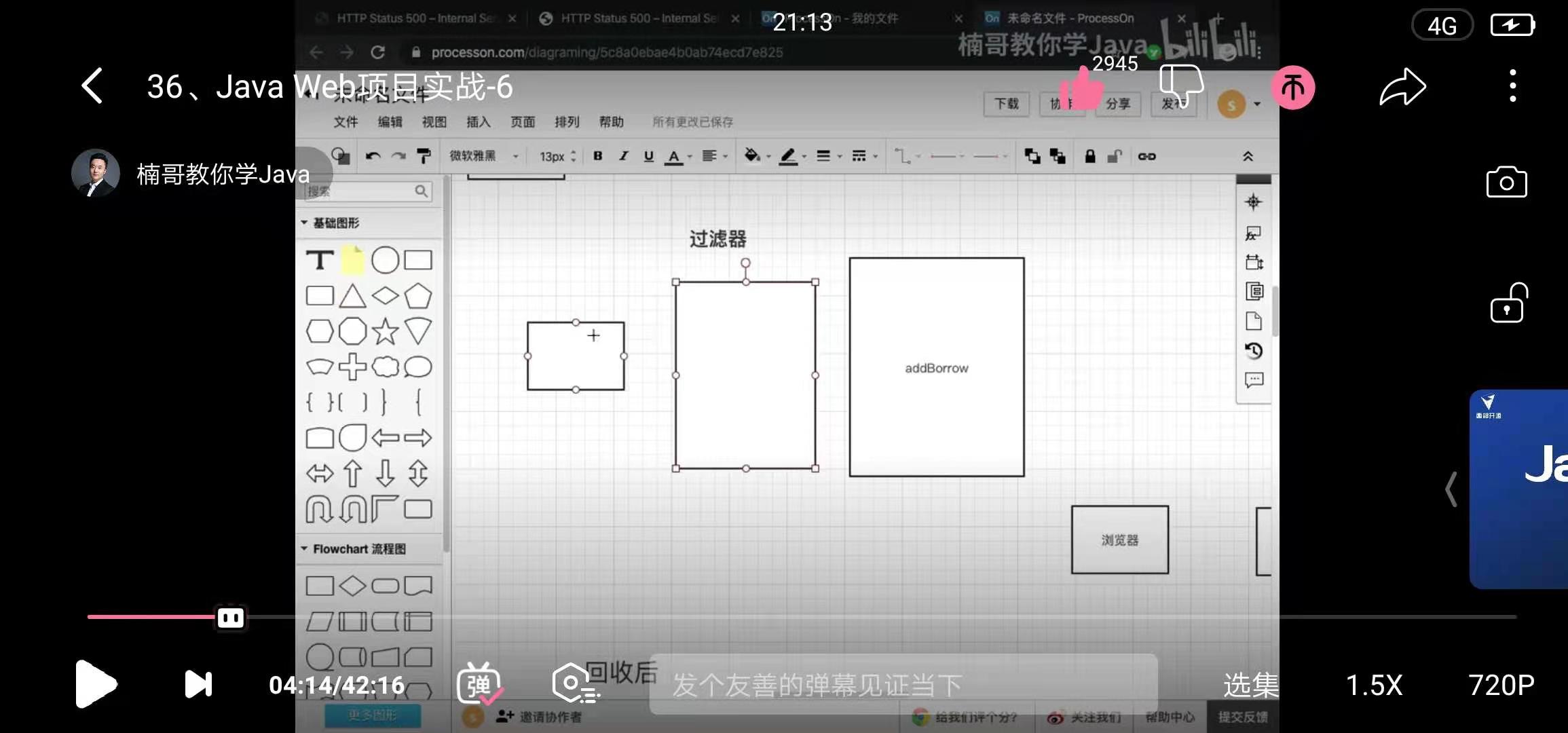Take a screenshot with the camera icon
Screen dimensions: 1568x733
(x=1506, y=182)
